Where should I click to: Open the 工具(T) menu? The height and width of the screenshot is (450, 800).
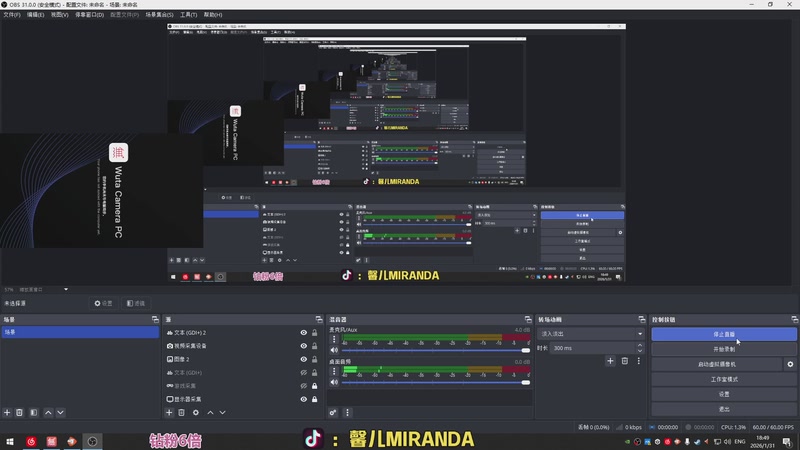[188, 15]
